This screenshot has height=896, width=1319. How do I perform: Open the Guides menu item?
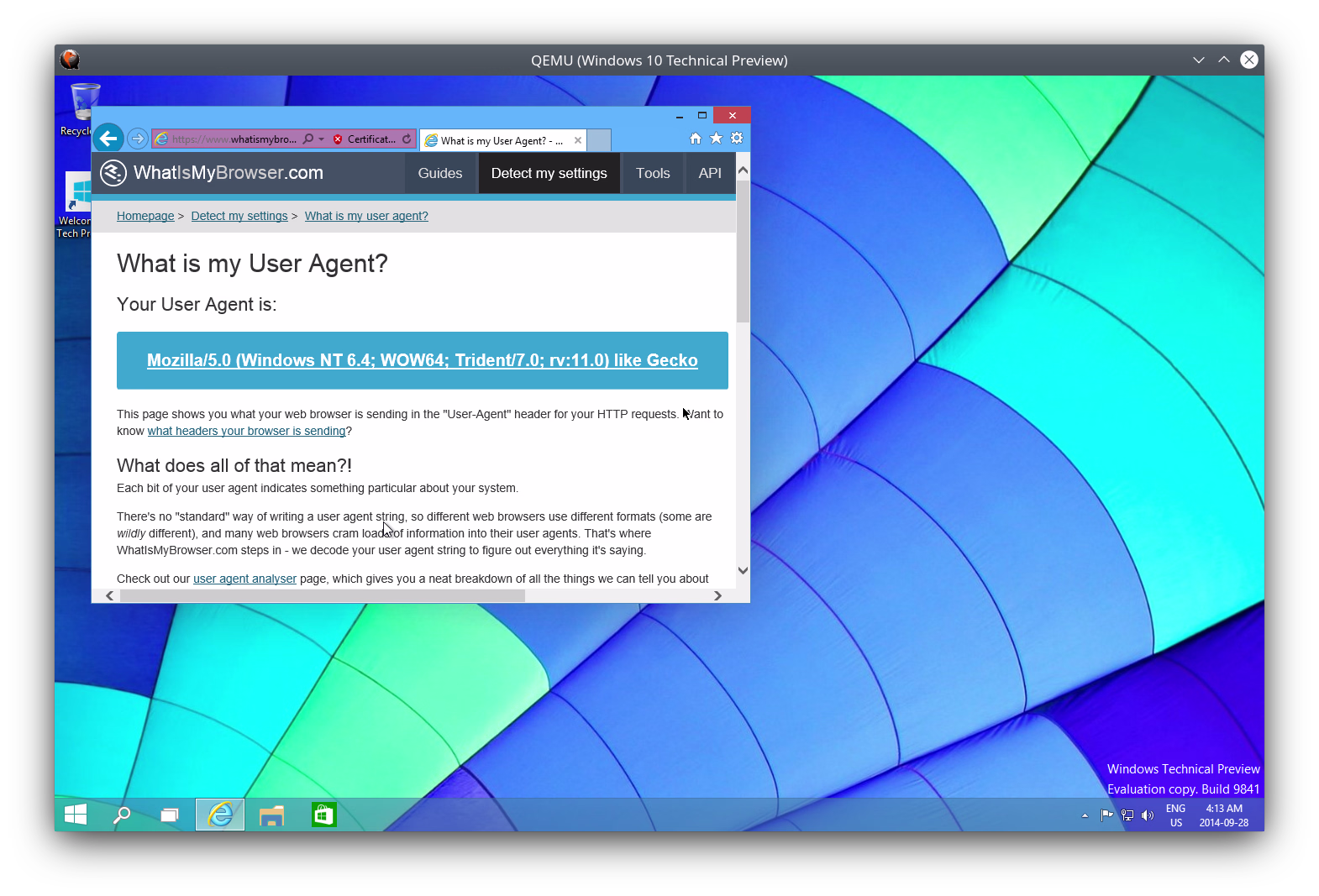pyautogui.click(x=439, y=173)
